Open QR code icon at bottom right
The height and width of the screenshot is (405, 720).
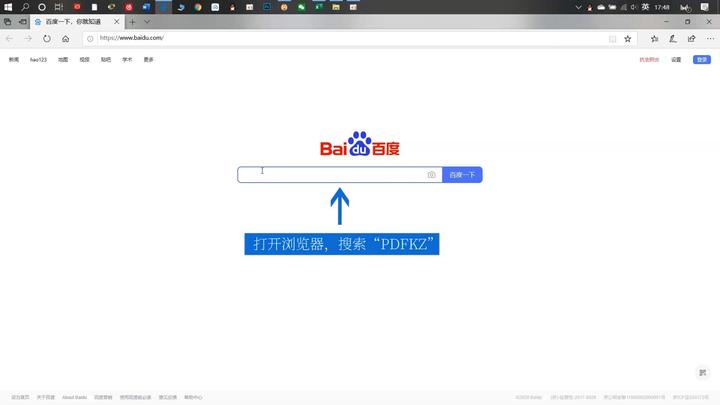(703, 372)
